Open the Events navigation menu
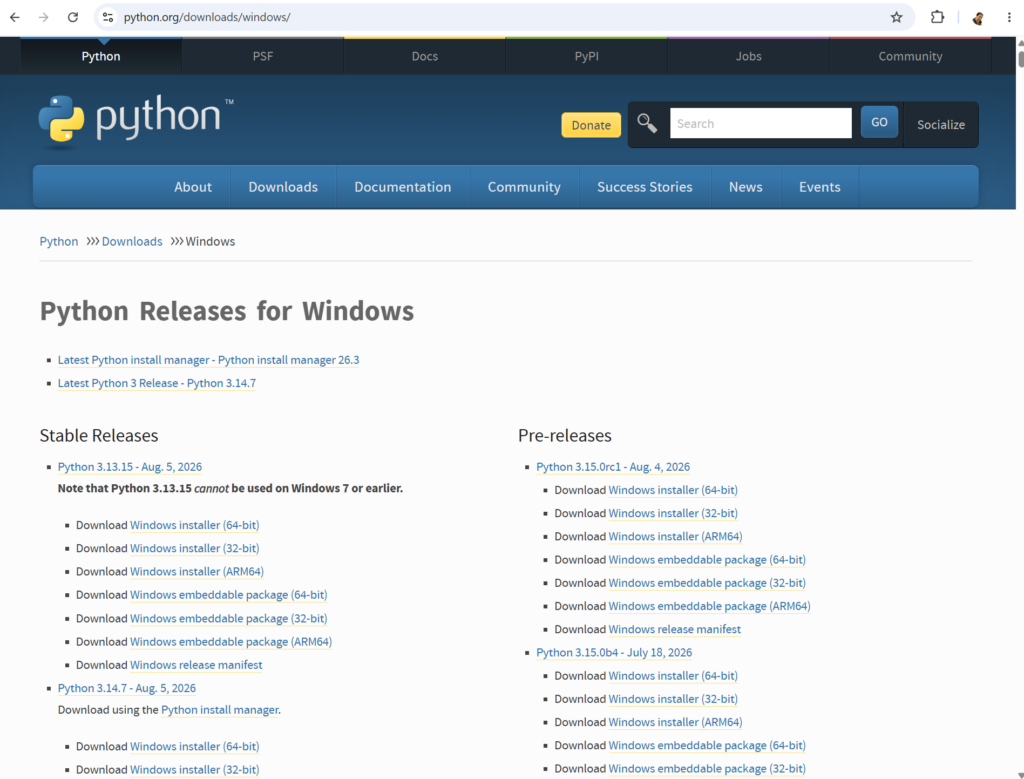This screenshot has width=1024, height=779. 820,187
